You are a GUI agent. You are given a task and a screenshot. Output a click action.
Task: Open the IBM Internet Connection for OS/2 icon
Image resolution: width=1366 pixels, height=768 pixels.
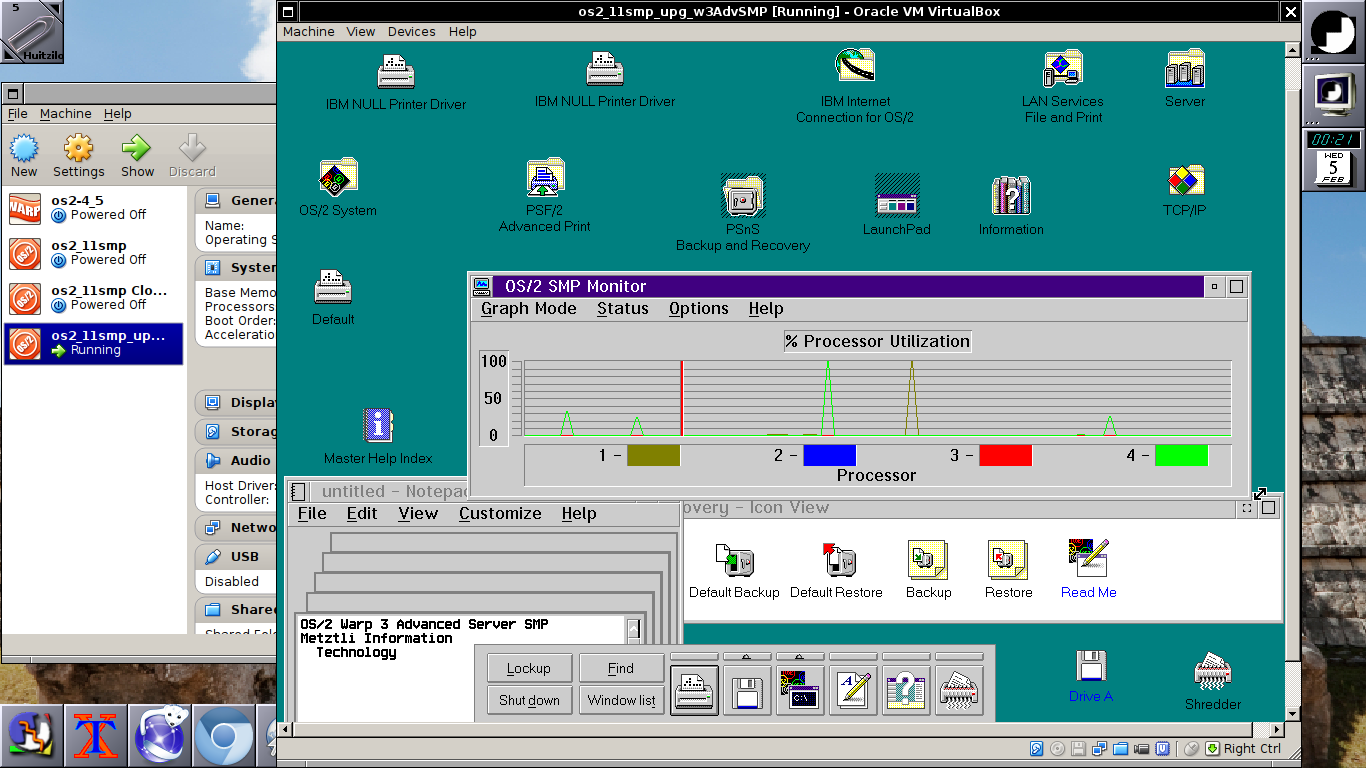[x=855, y=67]
